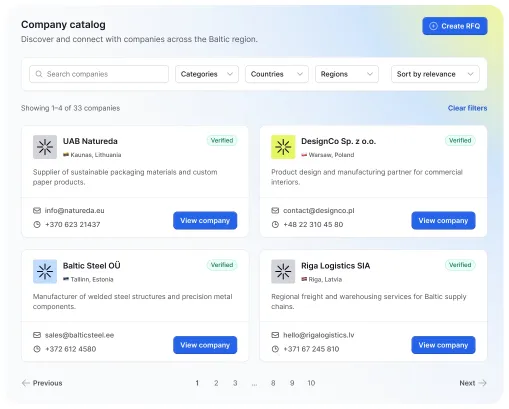509x409 pixels.
Task: Click the right arrow beside Next
Action: (x=482, y=383)
